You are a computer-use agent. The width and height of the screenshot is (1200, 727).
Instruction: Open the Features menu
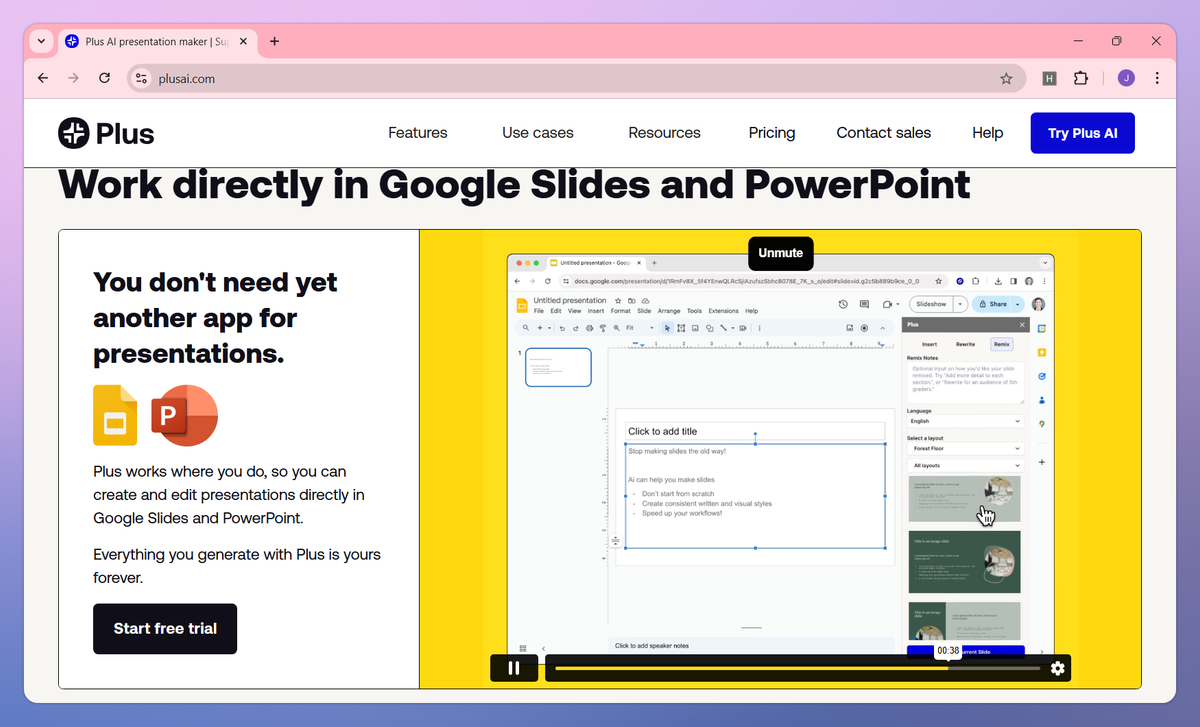[x=417, y=133]
